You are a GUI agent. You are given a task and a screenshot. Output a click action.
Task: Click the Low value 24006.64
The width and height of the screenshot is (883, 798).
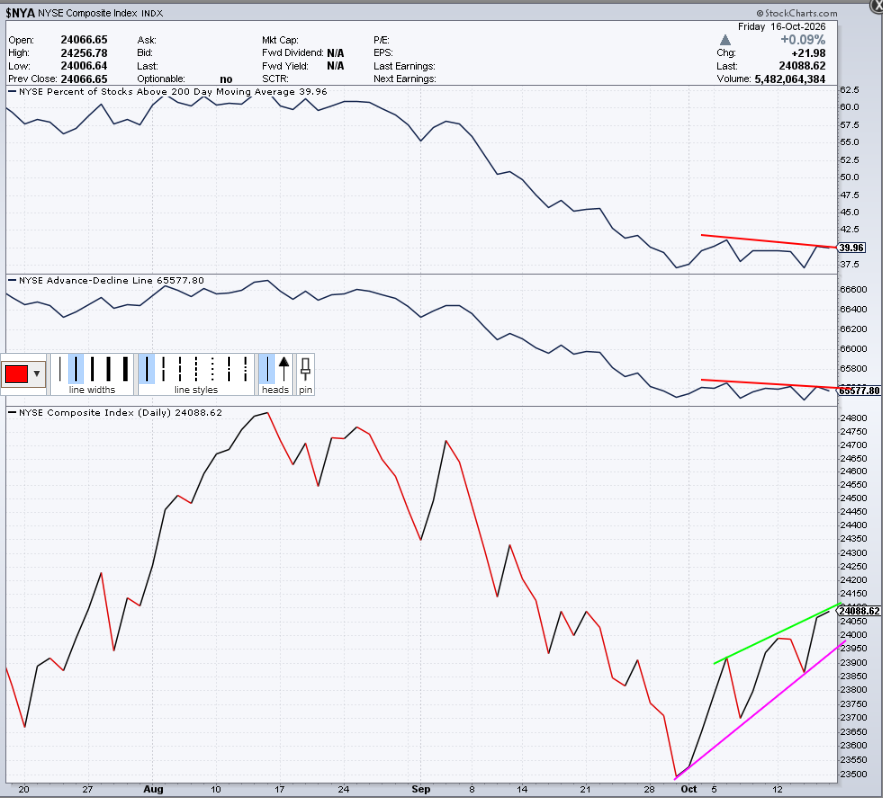pos(84,66)
